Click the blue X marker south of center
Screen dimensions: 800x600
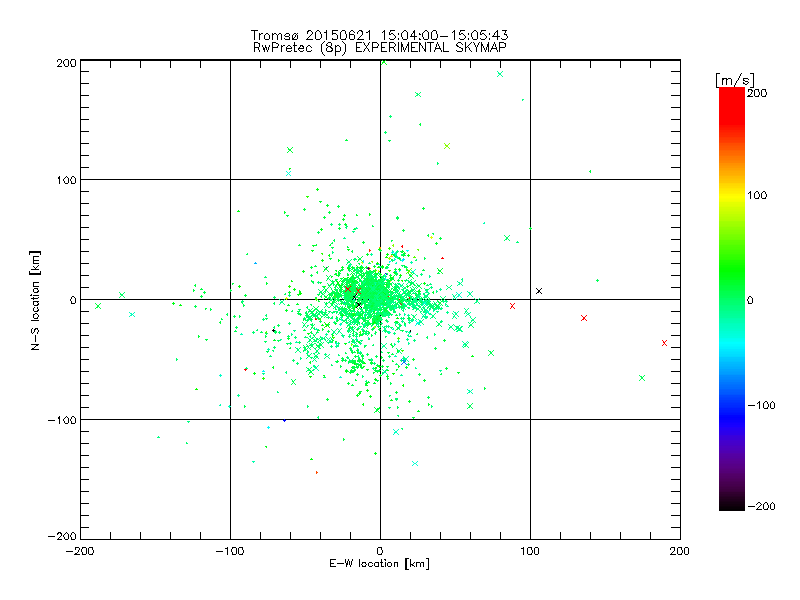pos(404,361)
